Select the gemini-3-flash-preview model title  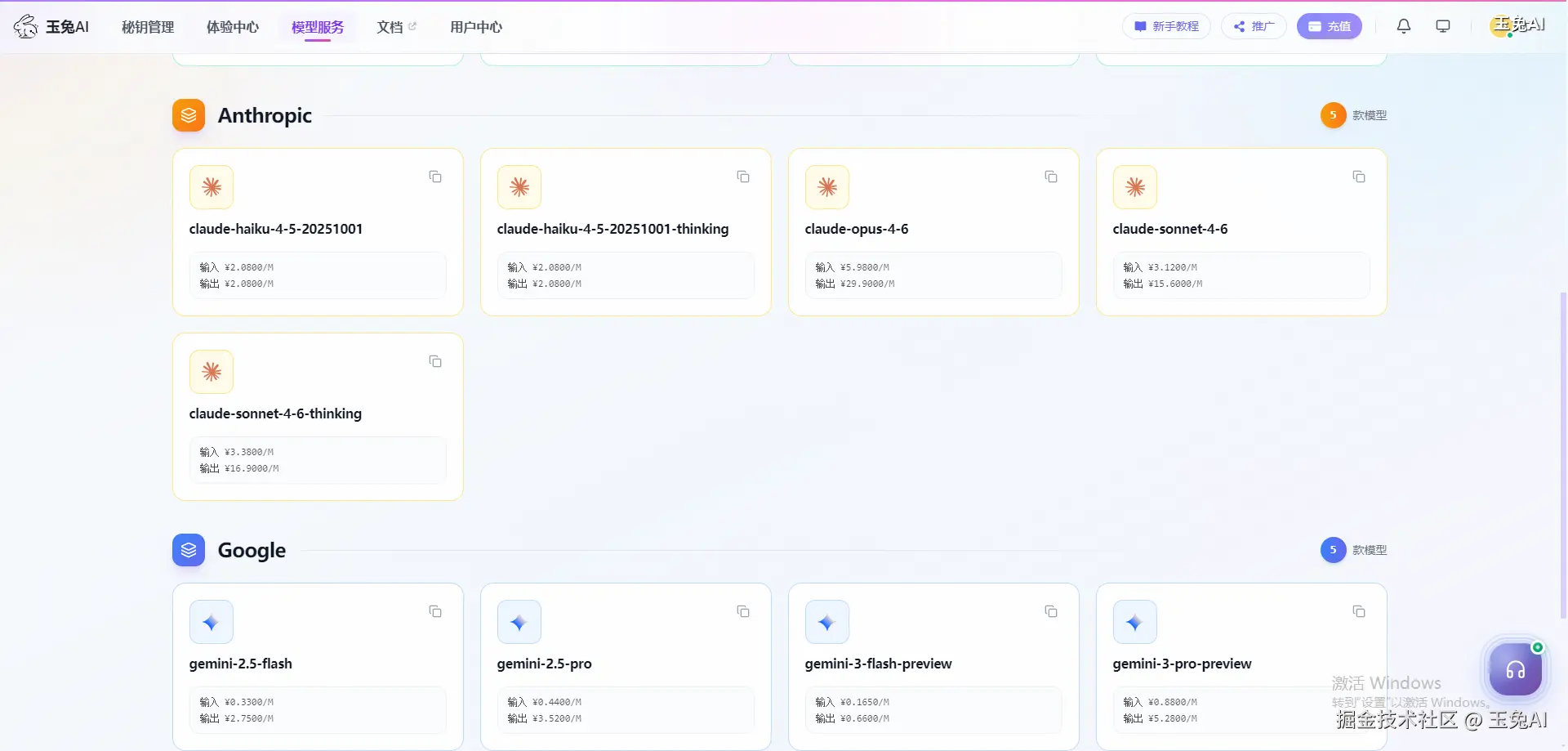pos(879,664)
